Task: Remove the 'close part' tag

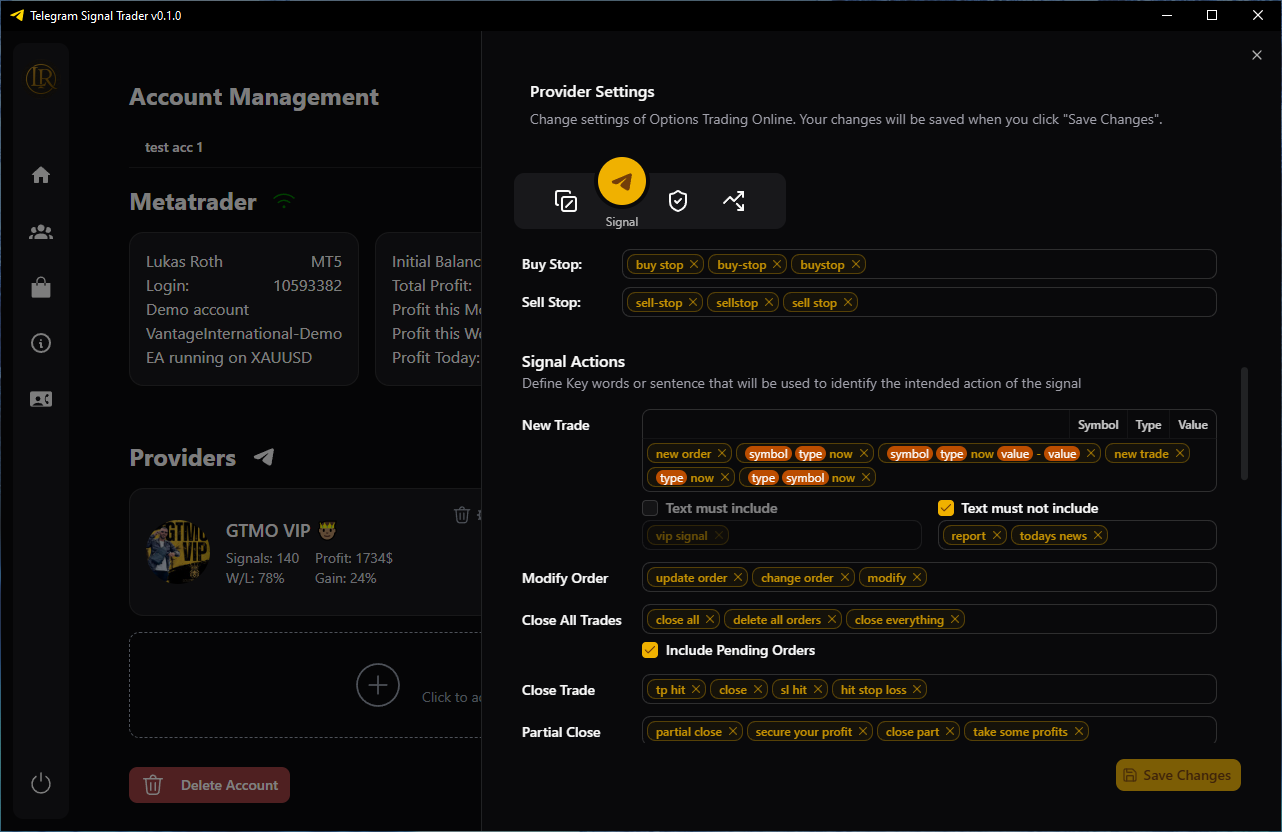Action: (950, 732)
